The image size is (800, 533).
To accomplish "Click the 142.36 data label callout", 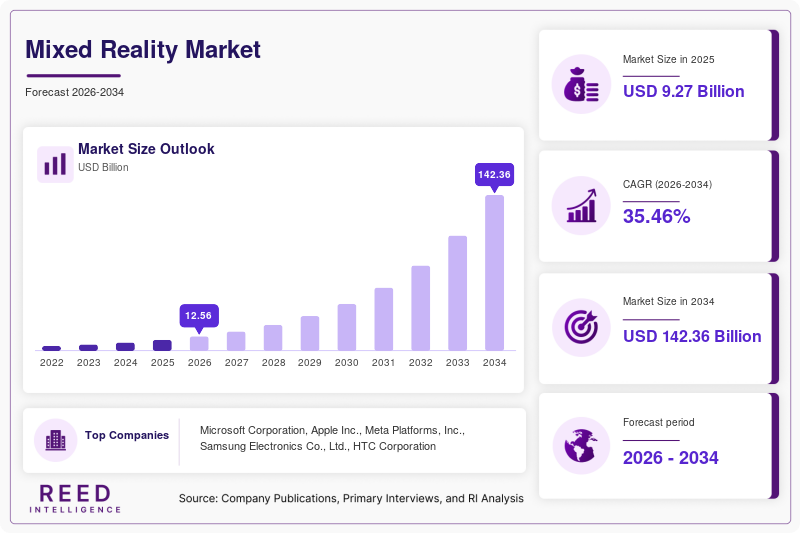I will [x=494, y=174].
